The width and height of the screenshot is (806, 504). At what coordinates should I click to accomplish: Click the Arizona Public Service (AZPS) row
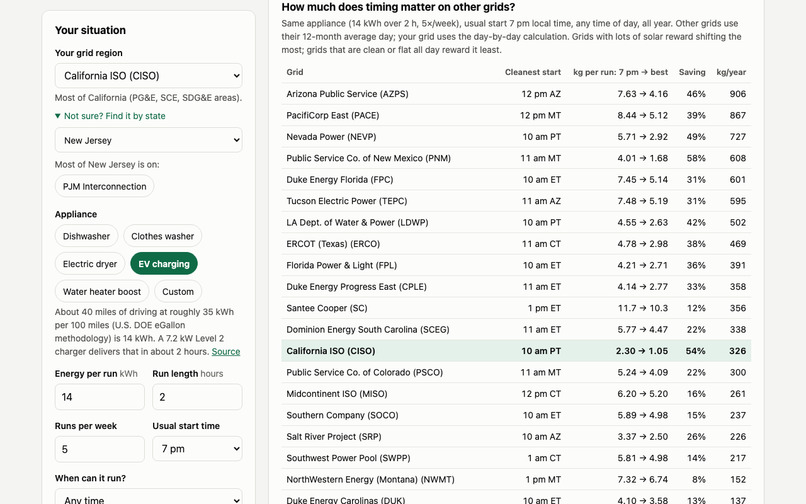(x=516, y=94)
